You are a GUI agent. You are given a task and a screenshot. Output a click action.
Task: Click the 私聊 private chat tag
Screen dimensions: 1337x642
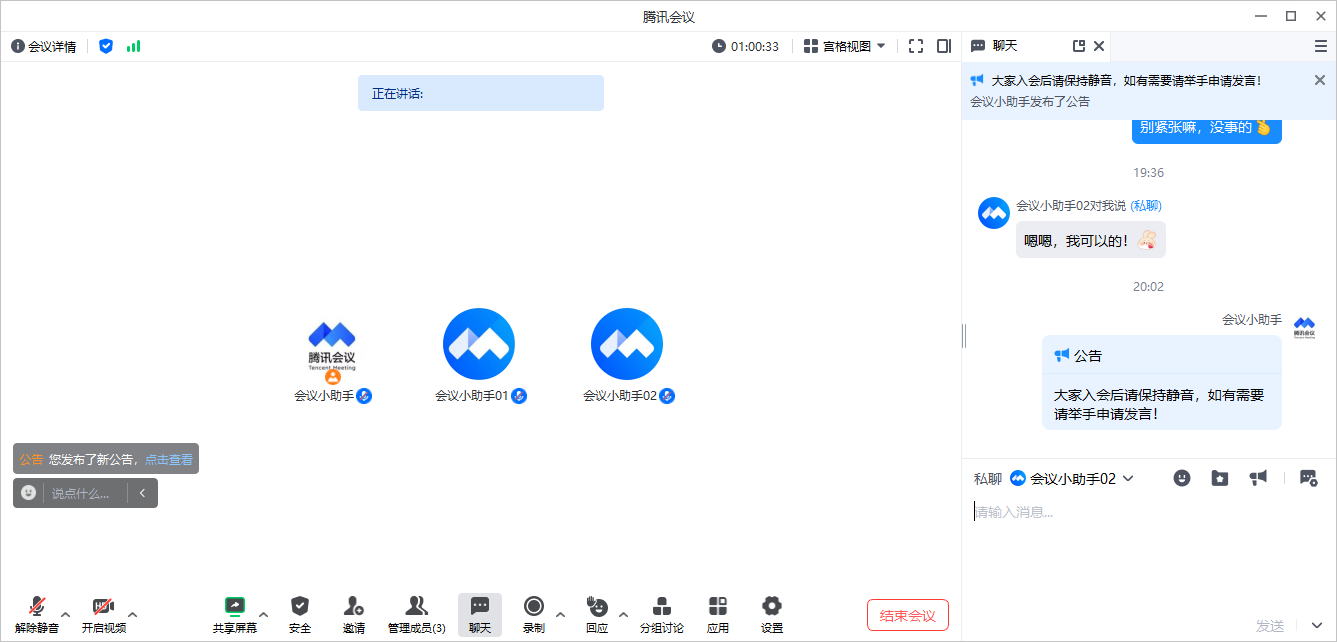pos(1146,205)
